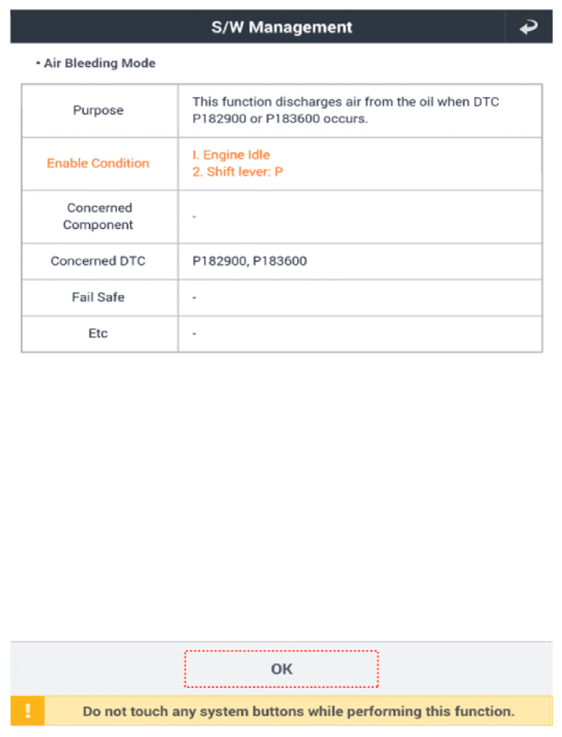Viewport: 562px width, 737px height.
Task: Click the back arrow icon in header
Action: pos(529,27)
